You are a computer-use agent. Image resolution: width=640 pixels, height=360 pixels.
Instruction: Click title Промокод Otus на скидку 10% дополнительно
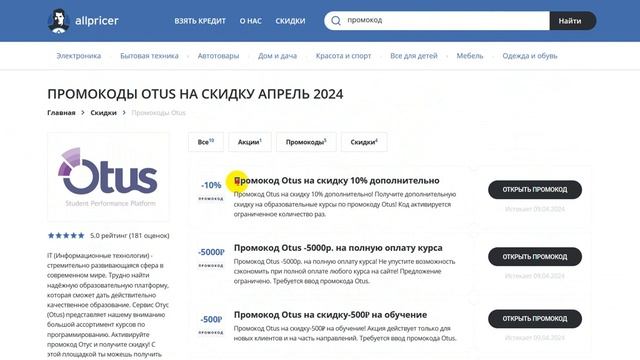[337, 180]
